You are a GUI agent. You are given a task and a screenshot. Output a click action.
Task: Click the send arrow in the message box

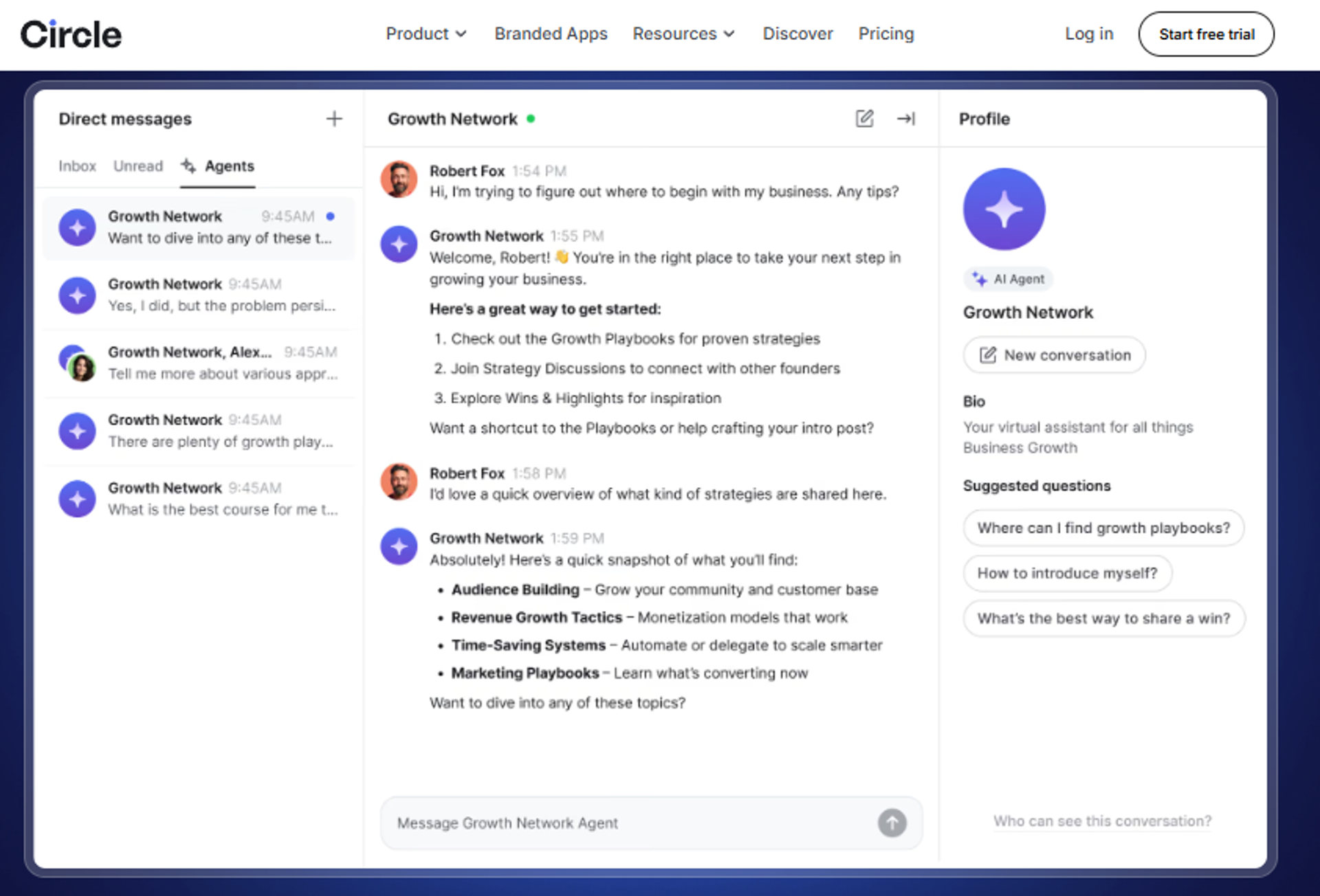point(892,822)
